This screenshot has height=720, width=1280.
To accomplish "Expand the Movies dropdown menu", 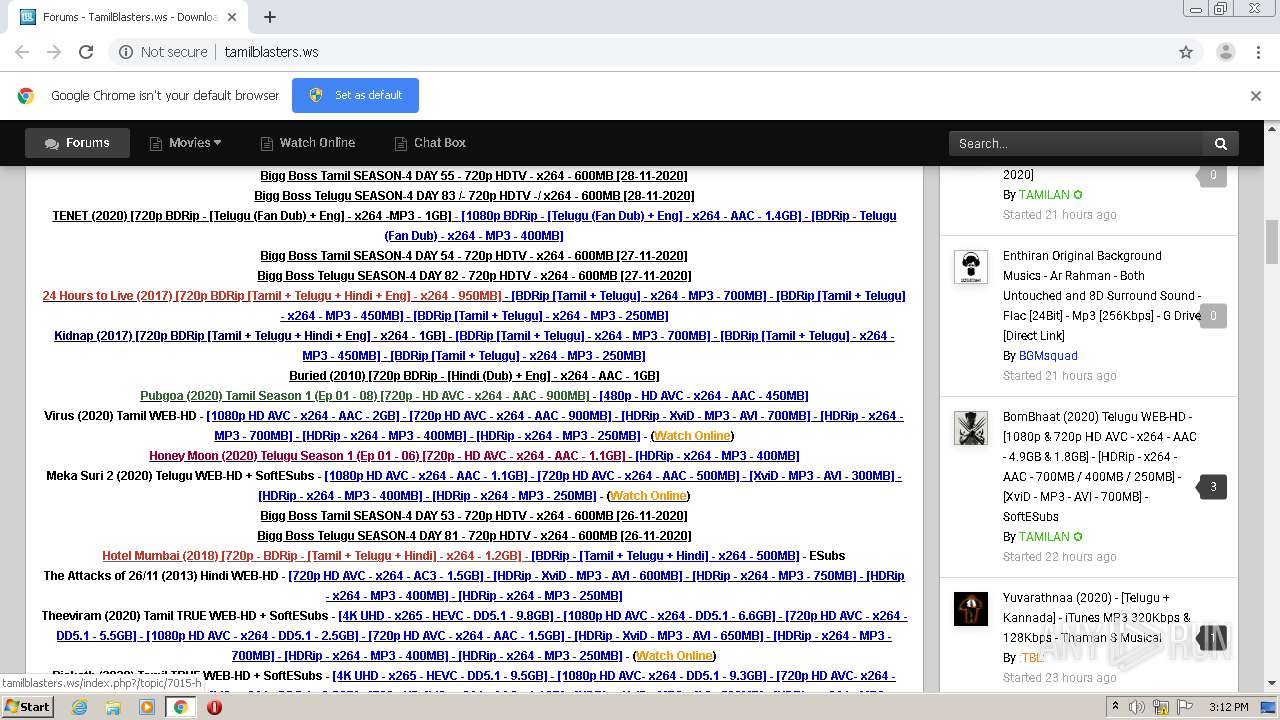I will click(185, 143).
